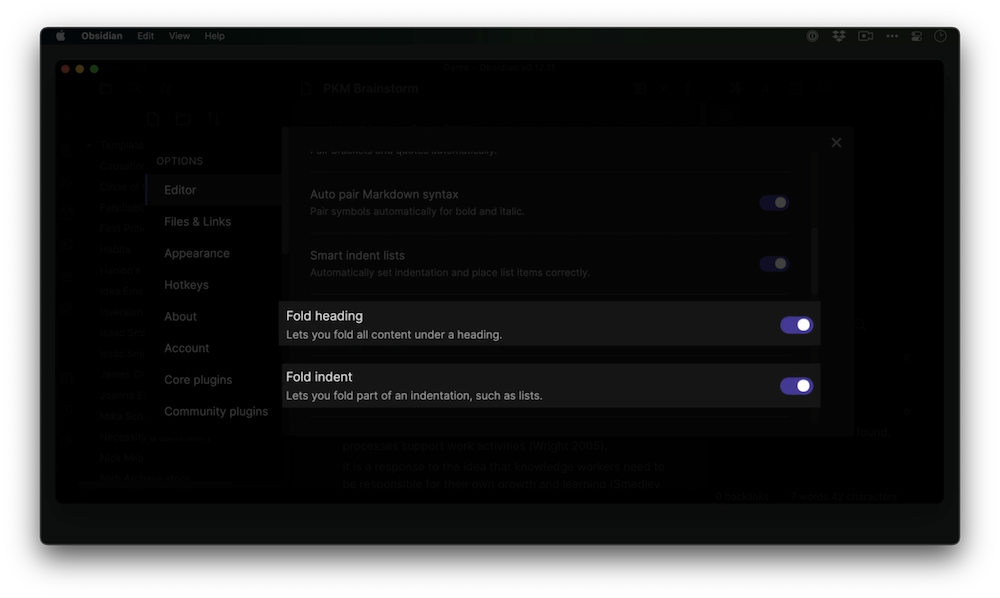
Task: Click the new folder icon in background
Action: (183, 119)
